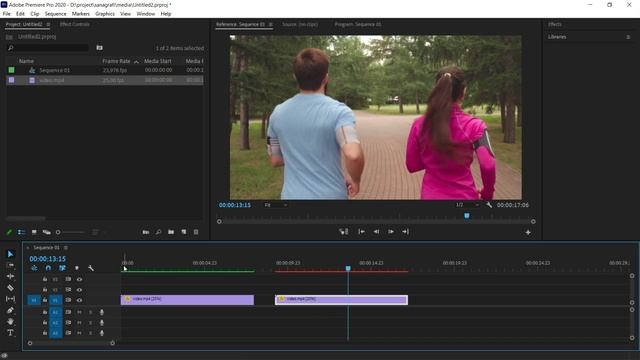This screenshot has width=640, height=360.
Task: Toggle A2 track targeting button
Action: click(56, 323)
